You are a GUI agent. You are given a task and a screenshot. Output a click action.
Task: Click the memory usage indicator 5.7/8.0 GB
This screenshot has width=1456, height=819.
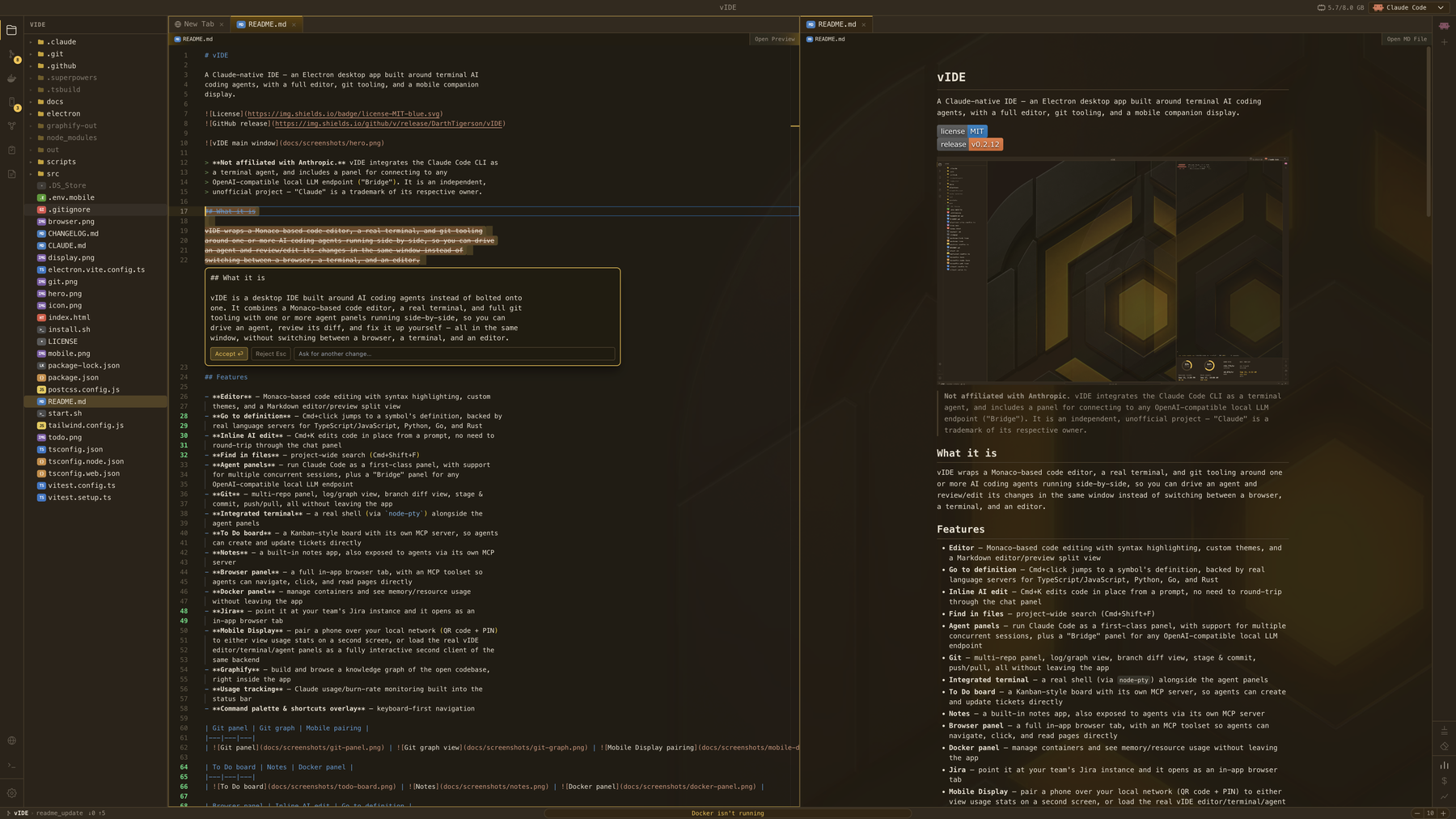coord(1340,7)
